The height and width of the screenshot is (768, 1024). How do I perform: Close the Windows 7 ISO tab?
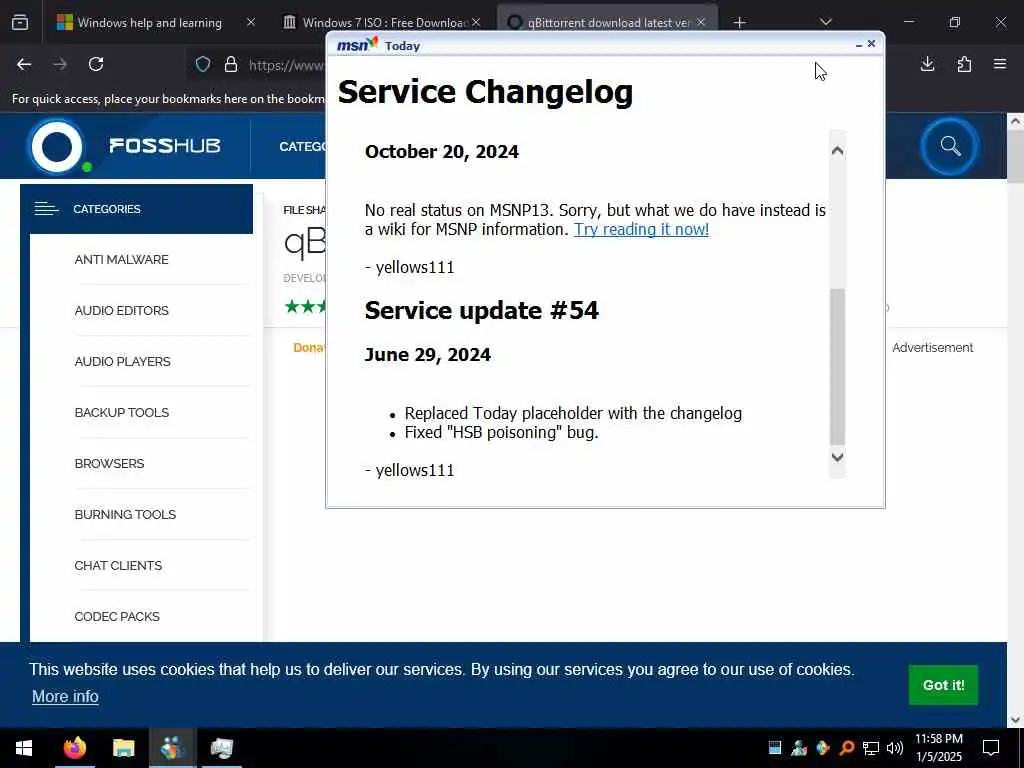tap(476, 23)
